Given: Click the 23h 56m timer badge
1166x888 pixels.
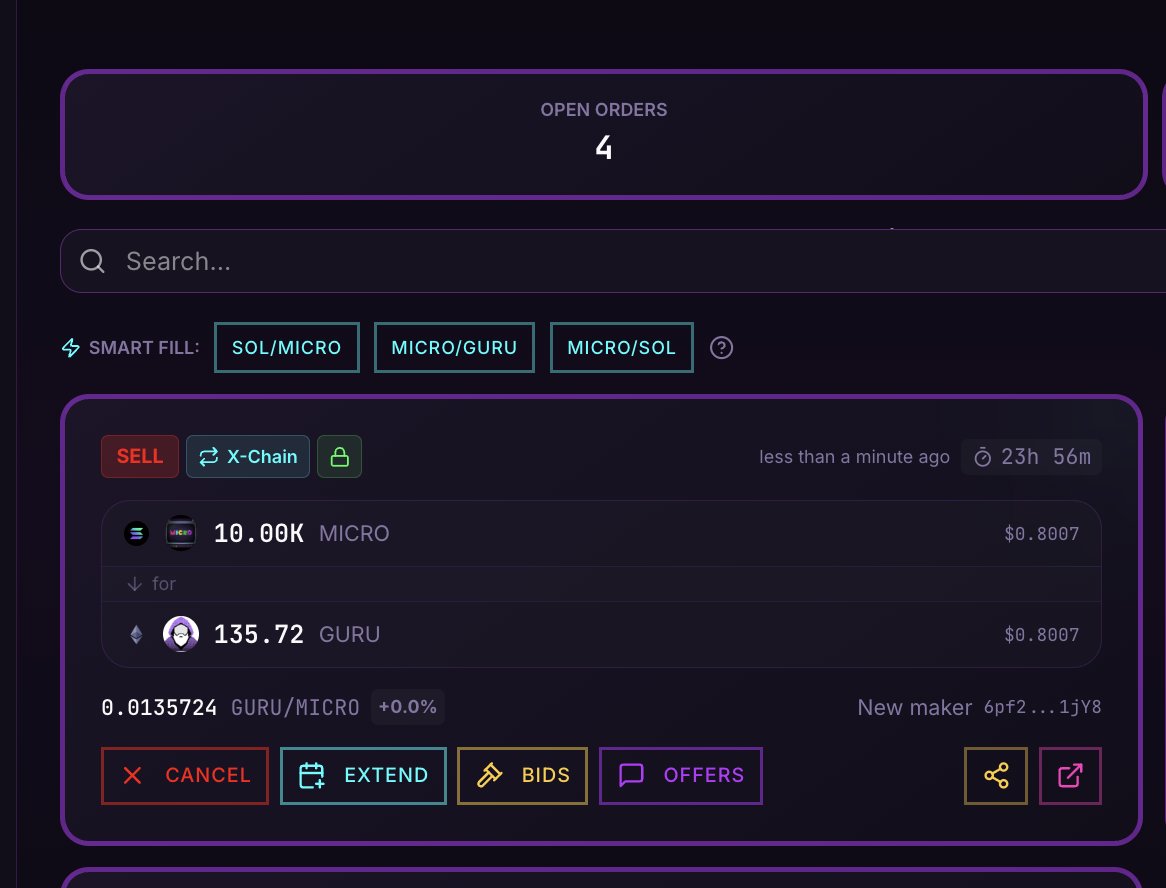Looking at the screenshot, I should point(1031,457).
